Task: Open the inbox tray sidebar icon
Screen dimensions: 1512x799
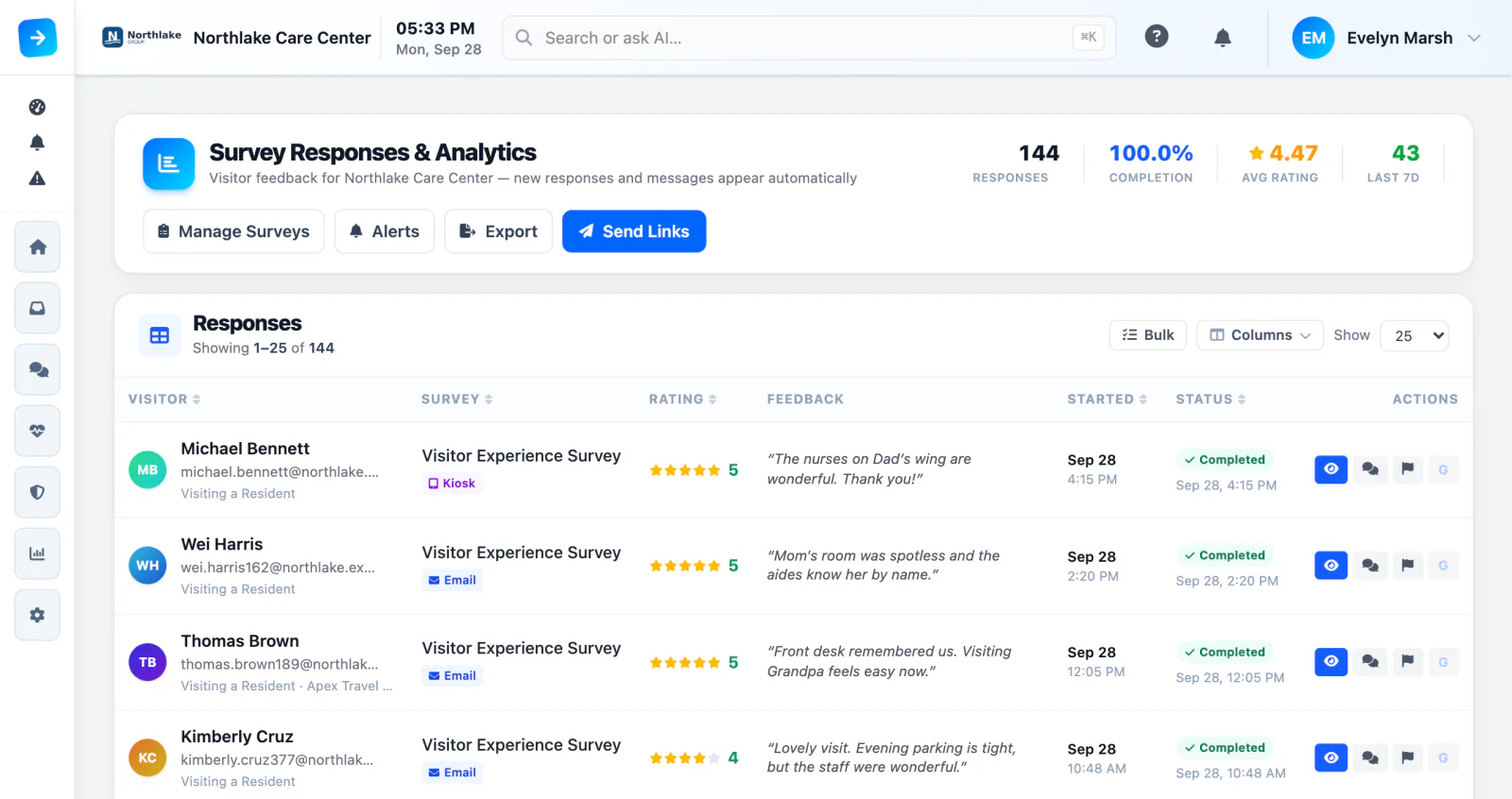Action: pos(37,308)
